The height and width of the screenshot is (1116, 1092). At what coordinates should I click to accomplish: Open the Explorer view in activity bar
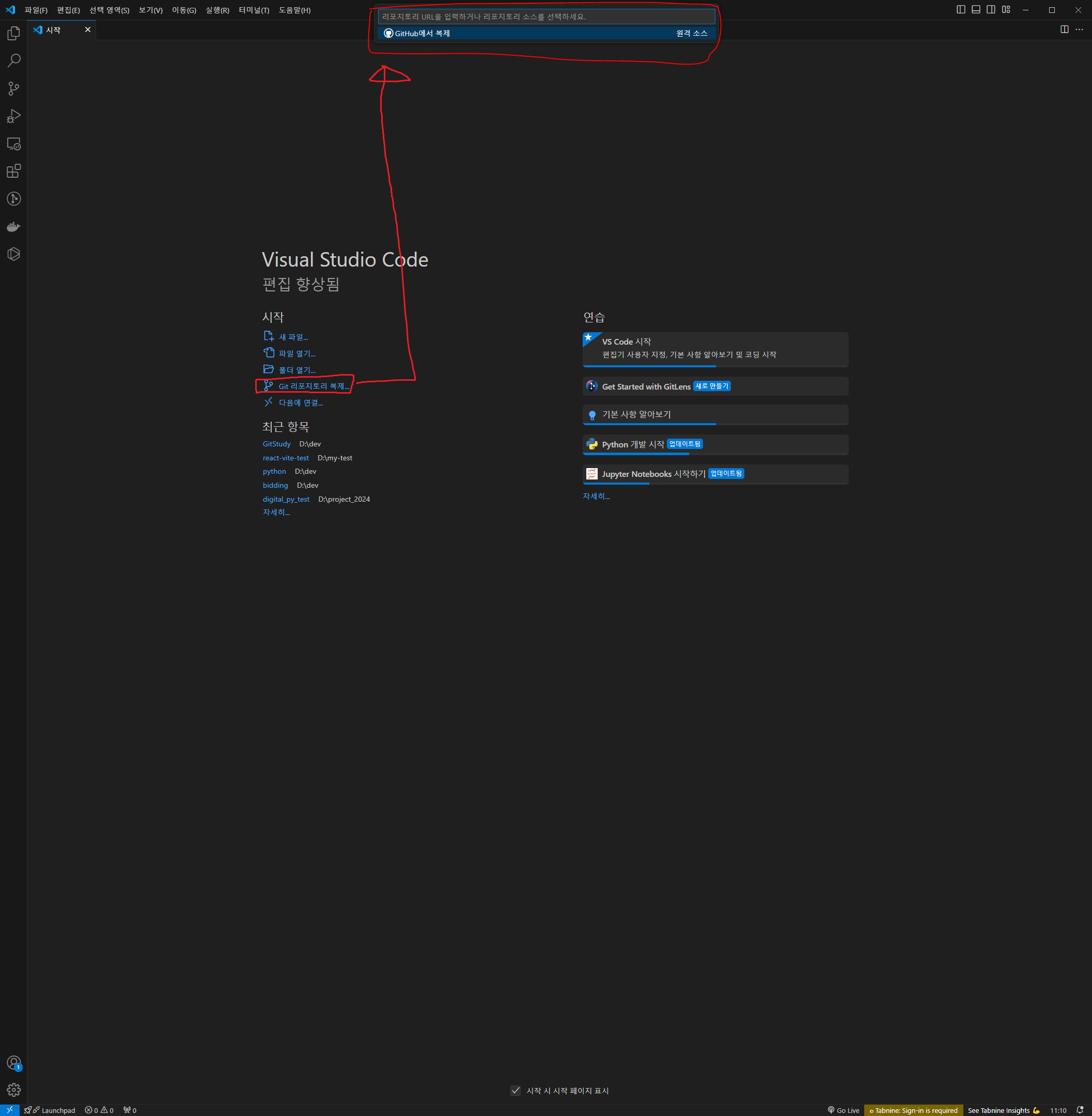pos(14,33)
